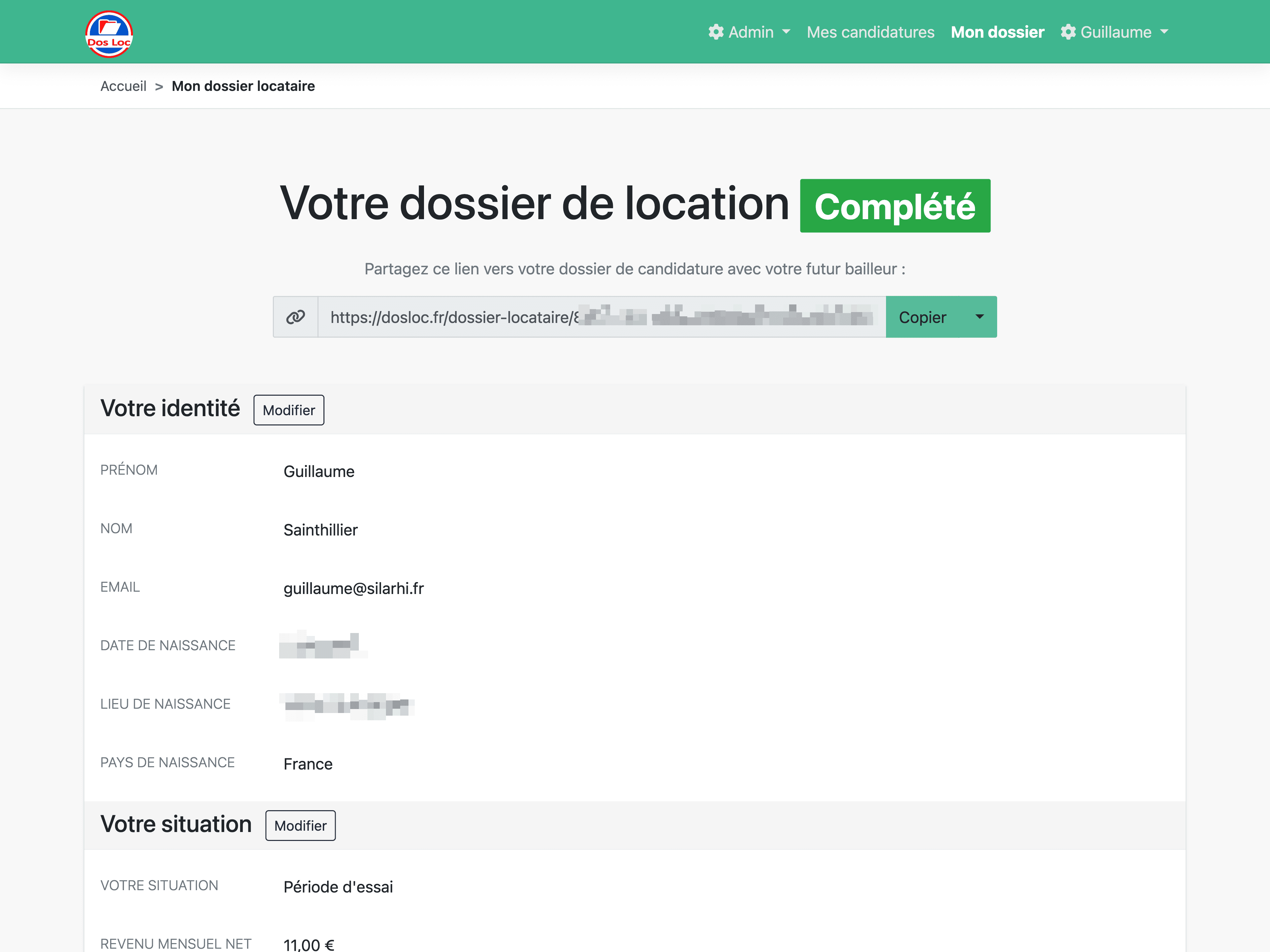Select the Mon dossier navigation item

coord(997,32)
